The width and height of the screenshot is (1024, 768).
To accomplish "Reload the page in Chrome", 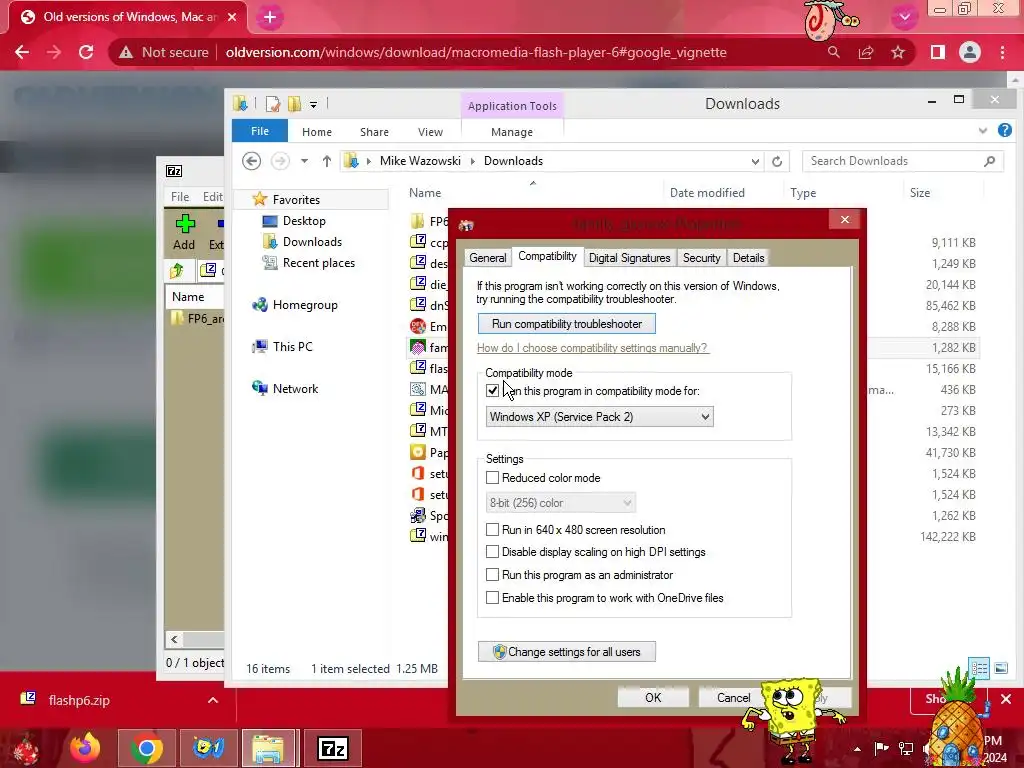I will [x=86, y=52].
